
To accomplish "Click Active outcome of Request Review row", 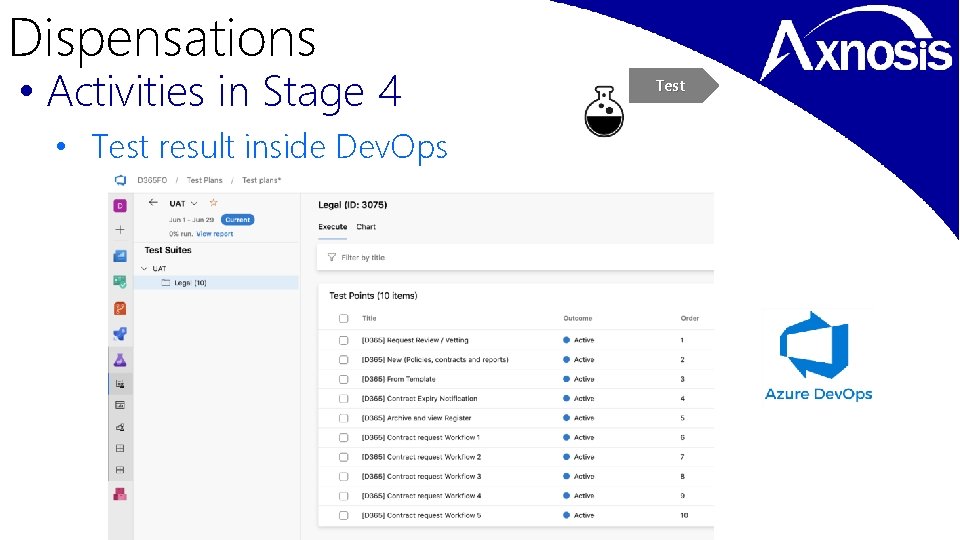I will point(579,340).
